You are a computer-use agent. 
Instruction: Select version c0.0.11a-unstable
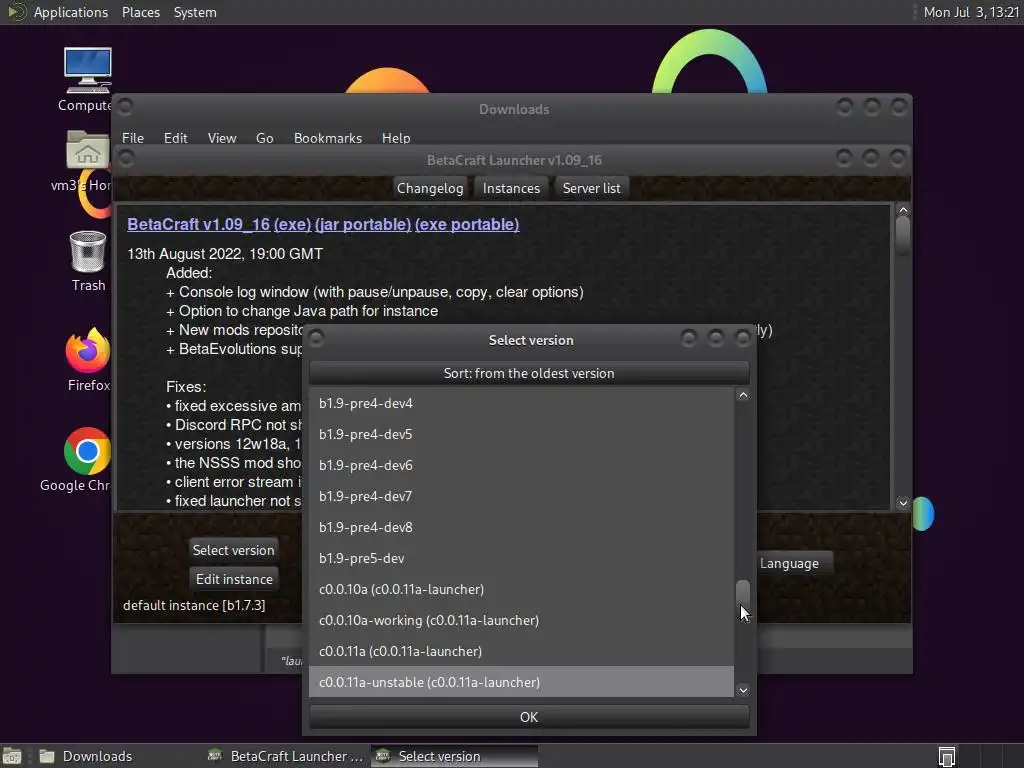[521, 682]
